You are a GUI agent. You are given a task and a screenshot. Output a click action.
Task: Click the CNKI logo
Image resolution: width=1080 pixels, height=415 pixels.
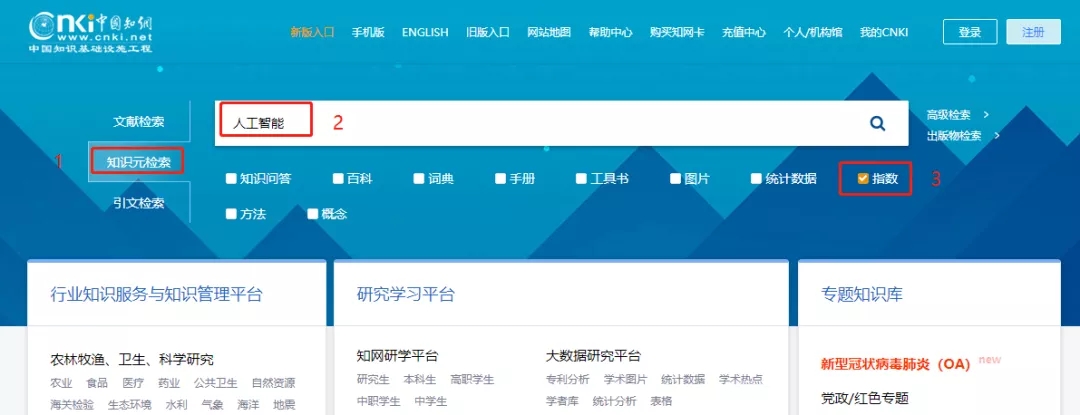point(91,32)
